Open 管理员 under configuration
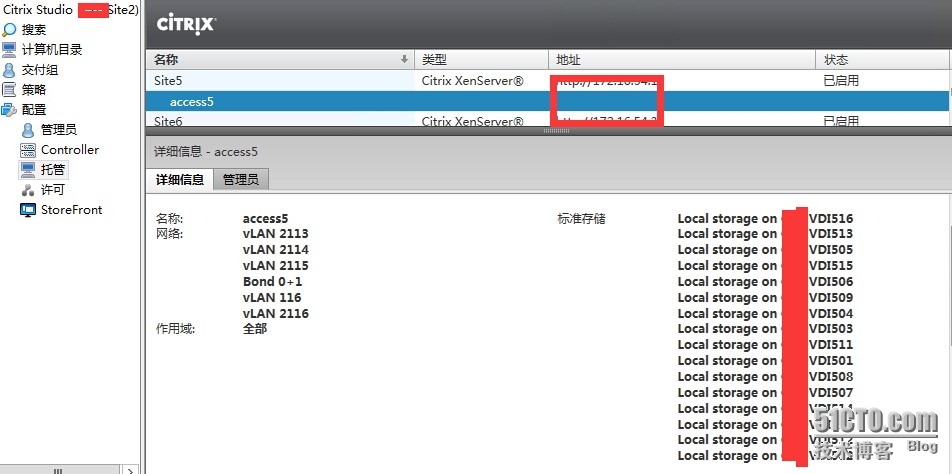Image resolution: width=952 pixels, height=474 pixels. pos(59,130)
